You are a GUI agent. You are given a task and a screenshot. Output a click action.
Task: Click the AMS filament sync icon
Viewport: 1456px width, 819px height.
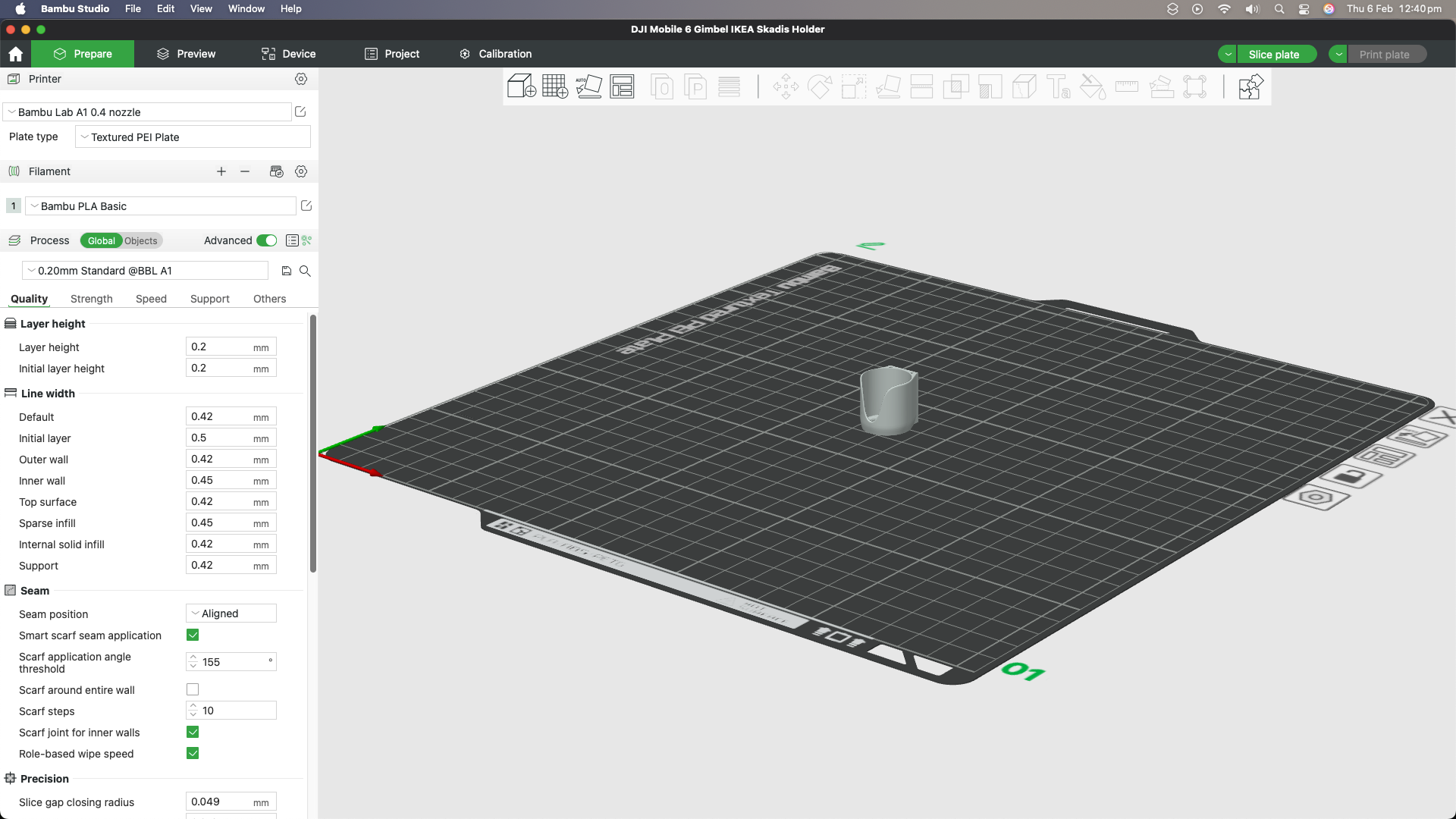pos(277,171)
